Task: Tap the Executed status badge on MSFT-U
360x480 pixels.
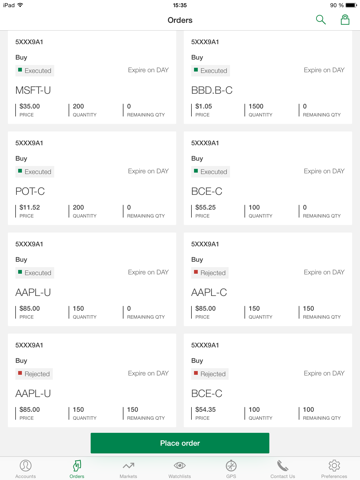Action: tap(35, 70)
